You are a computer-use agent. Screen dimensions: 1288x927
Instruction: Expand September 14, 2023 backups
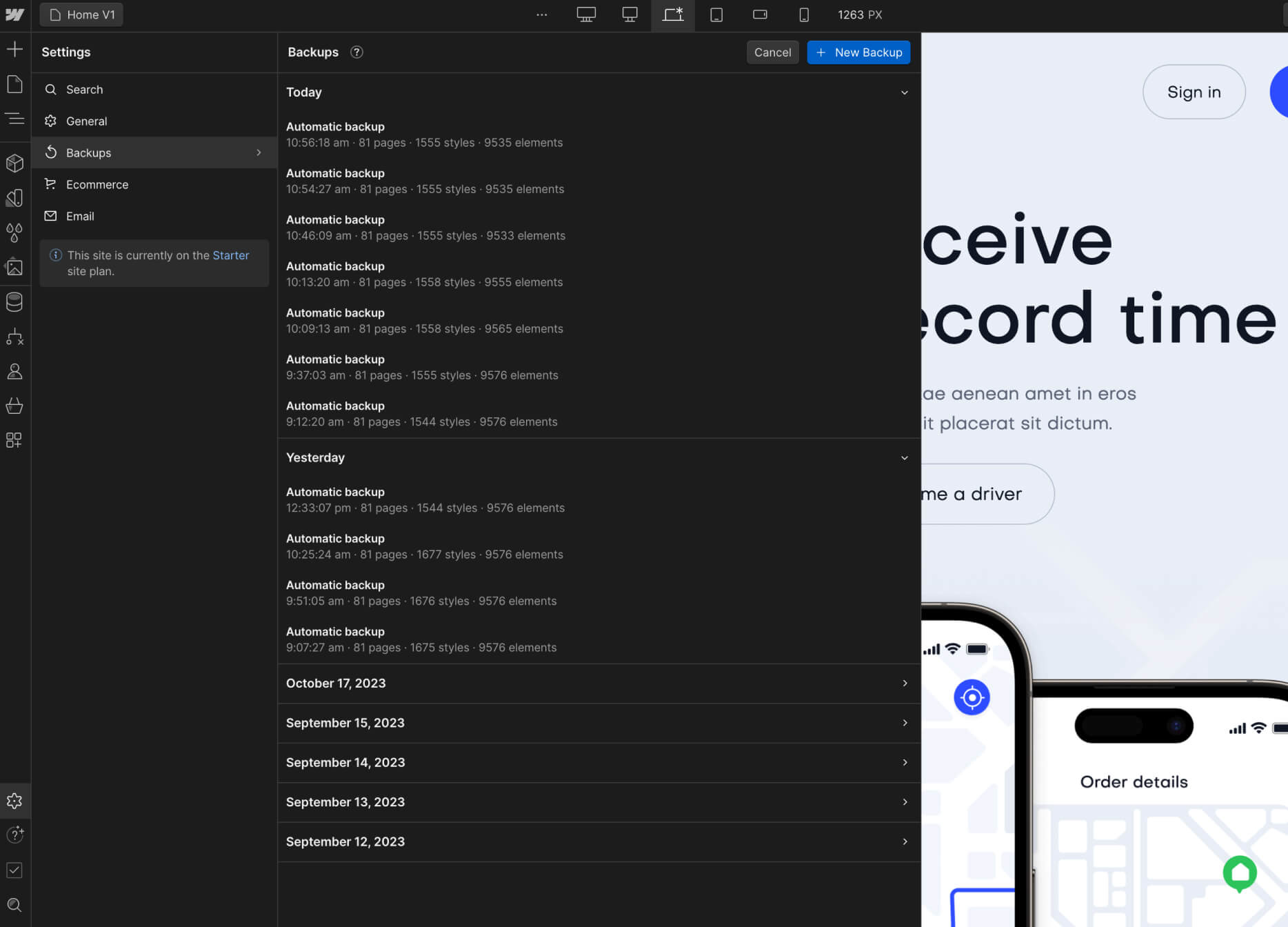click(598, 763)
